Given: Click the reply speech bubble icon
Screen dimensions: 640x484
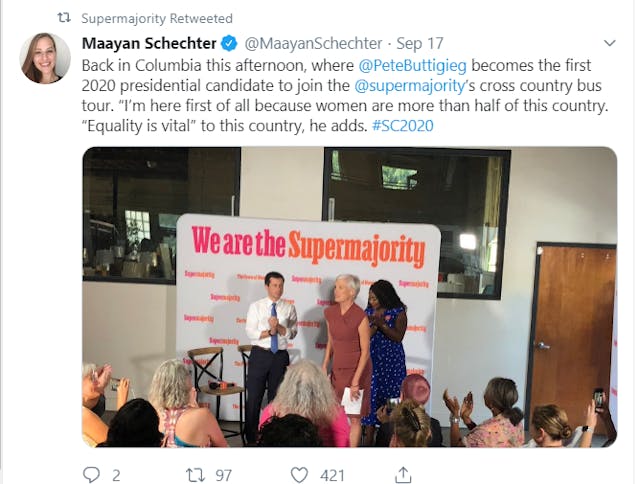Looking at the screenshot, I should click(92, 474).
